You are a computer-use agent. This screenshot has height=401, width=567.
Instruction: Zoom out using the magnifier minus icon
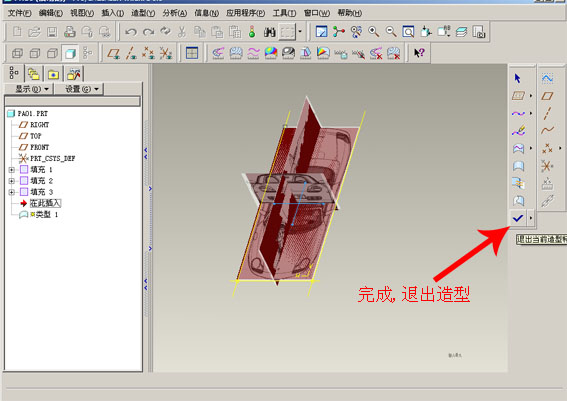391,32
